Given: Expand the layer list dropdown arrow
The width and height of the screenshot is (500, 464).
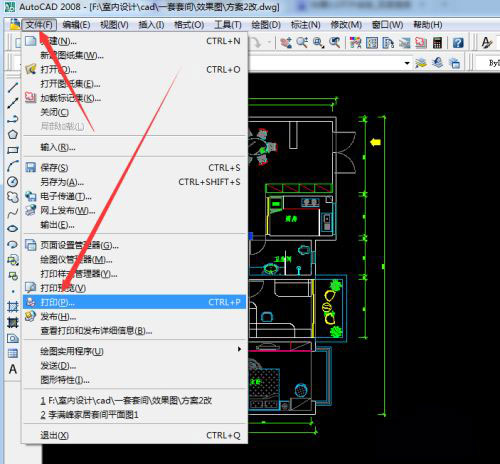Looking at the screenshot, I should (407, 63).
